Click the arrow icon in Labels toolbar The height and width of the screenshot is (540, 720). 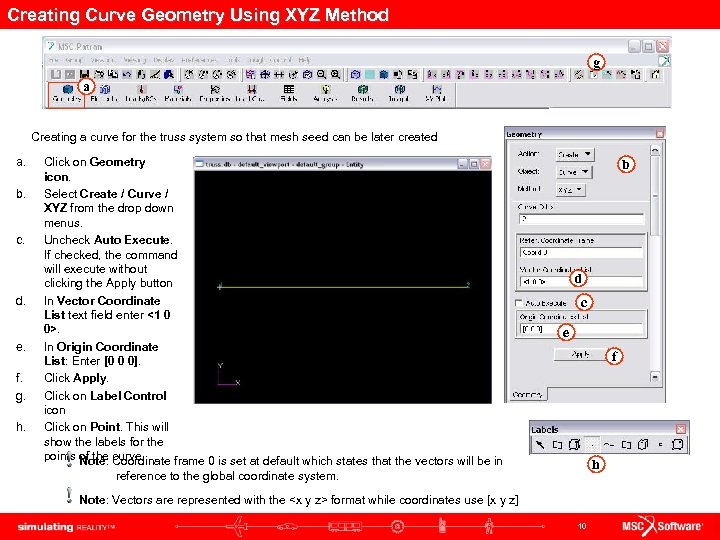pos(540,444)
